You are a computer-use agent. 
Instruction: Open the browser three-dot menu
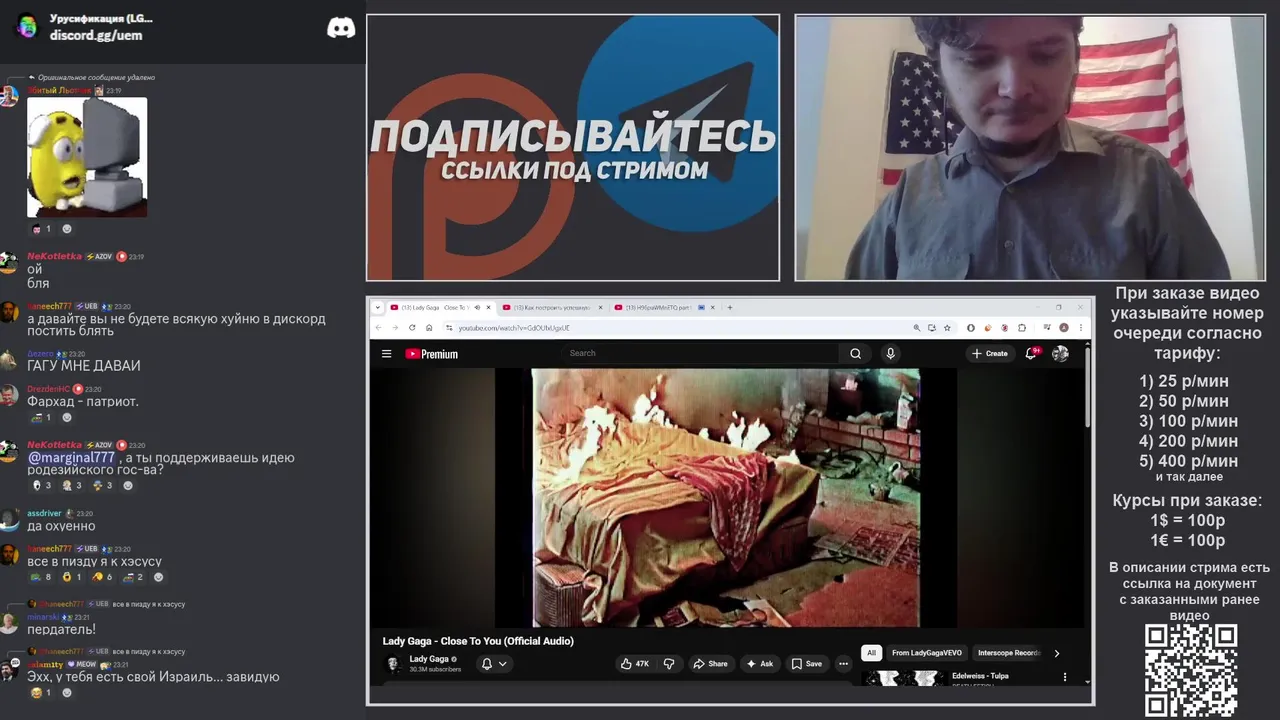click(1080, 328)
